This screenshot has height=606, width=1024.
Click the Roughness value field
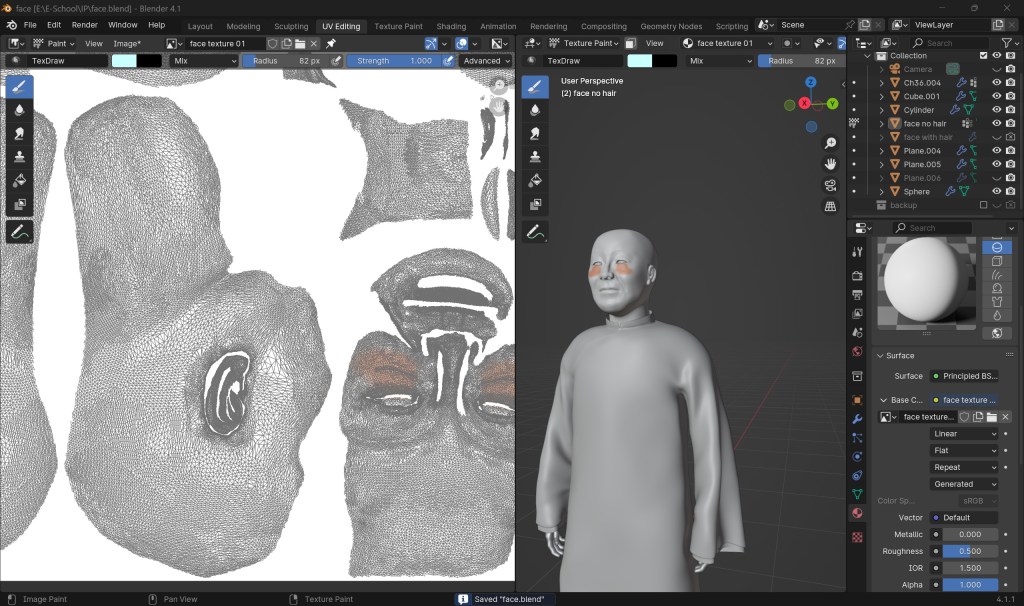(970, 551)
